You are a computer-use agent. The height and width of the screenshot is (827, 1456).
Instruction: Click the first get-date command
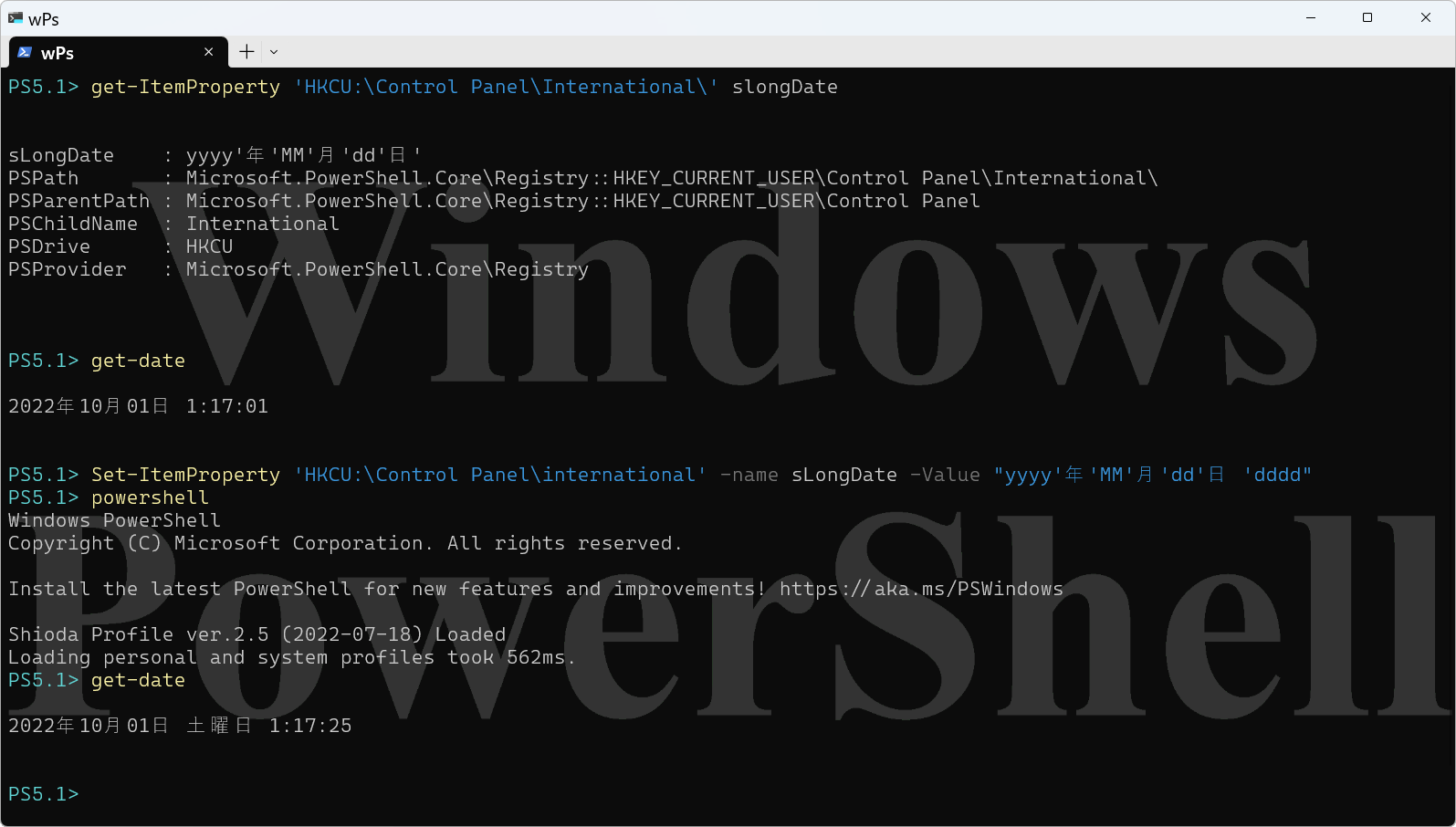138,361
